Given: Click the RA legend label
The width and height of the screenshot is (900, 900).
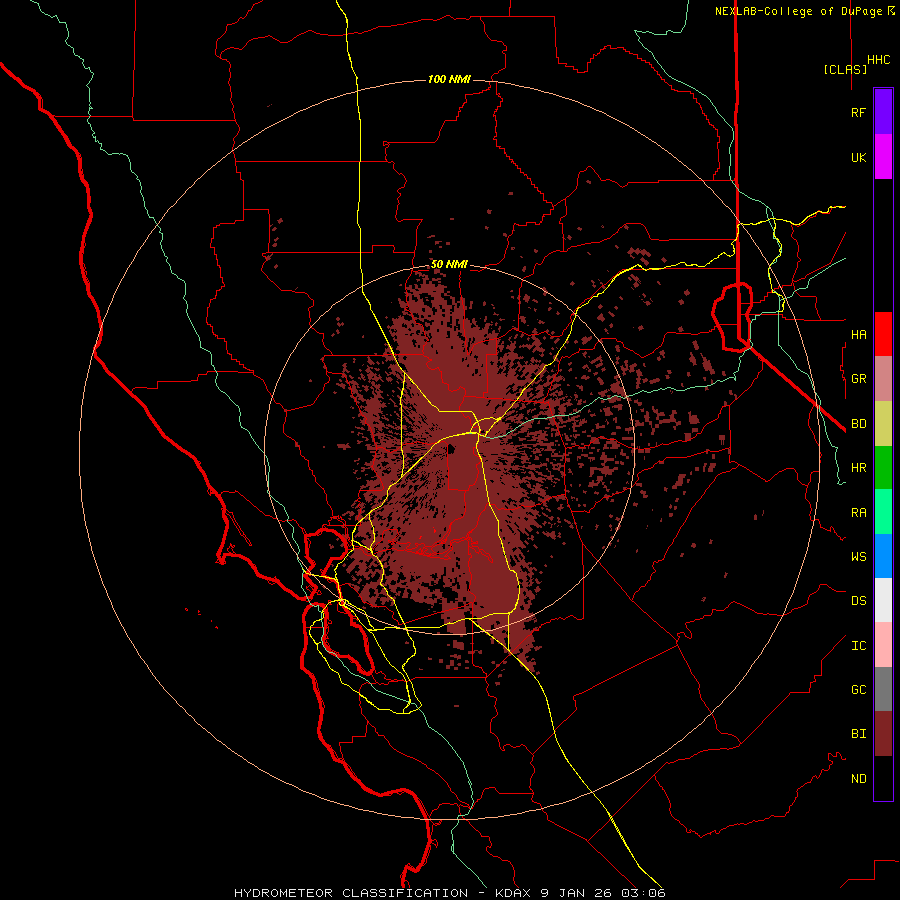Looking at the screenshot, I should tap(858, 513).
